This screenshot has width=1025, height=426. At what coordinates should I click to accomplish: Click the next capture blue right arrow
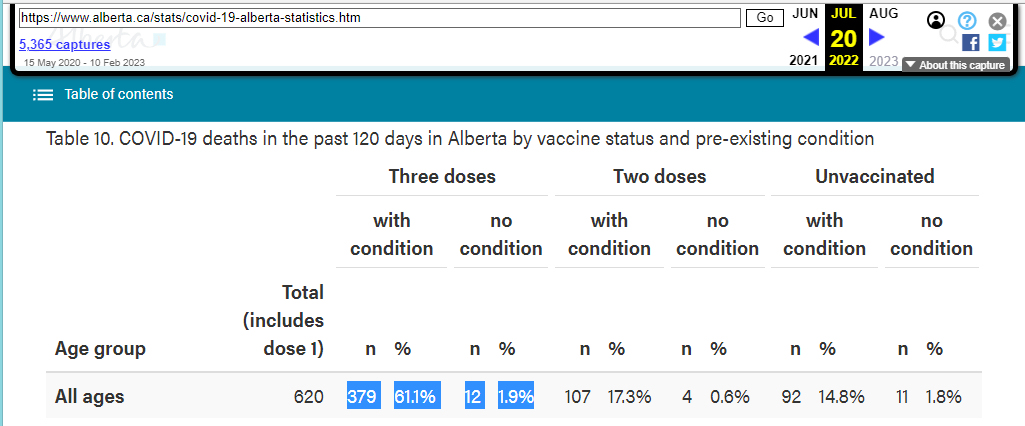877,38
